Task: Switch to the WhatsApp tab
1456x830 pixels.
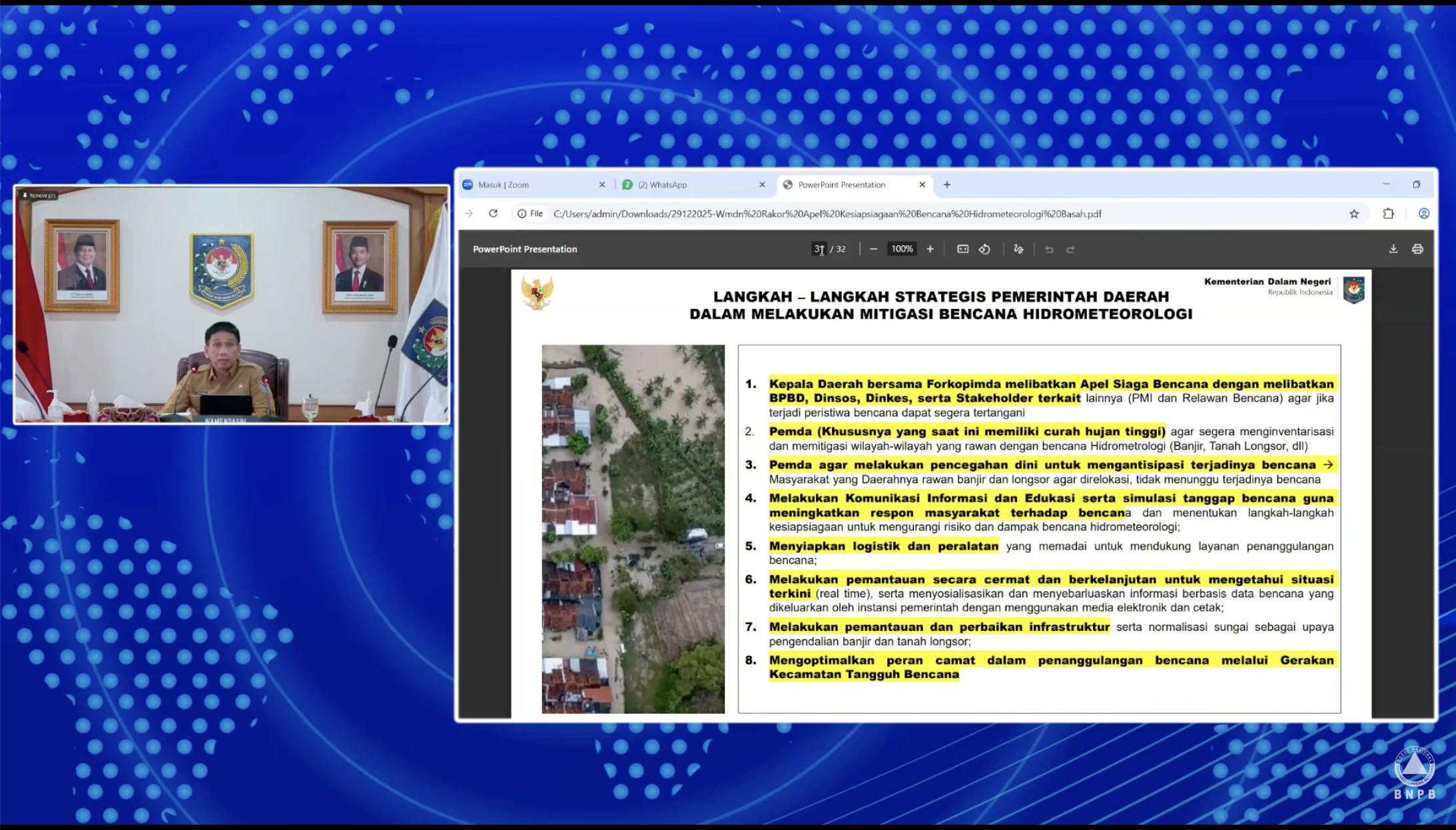Action: click(662, 185)
